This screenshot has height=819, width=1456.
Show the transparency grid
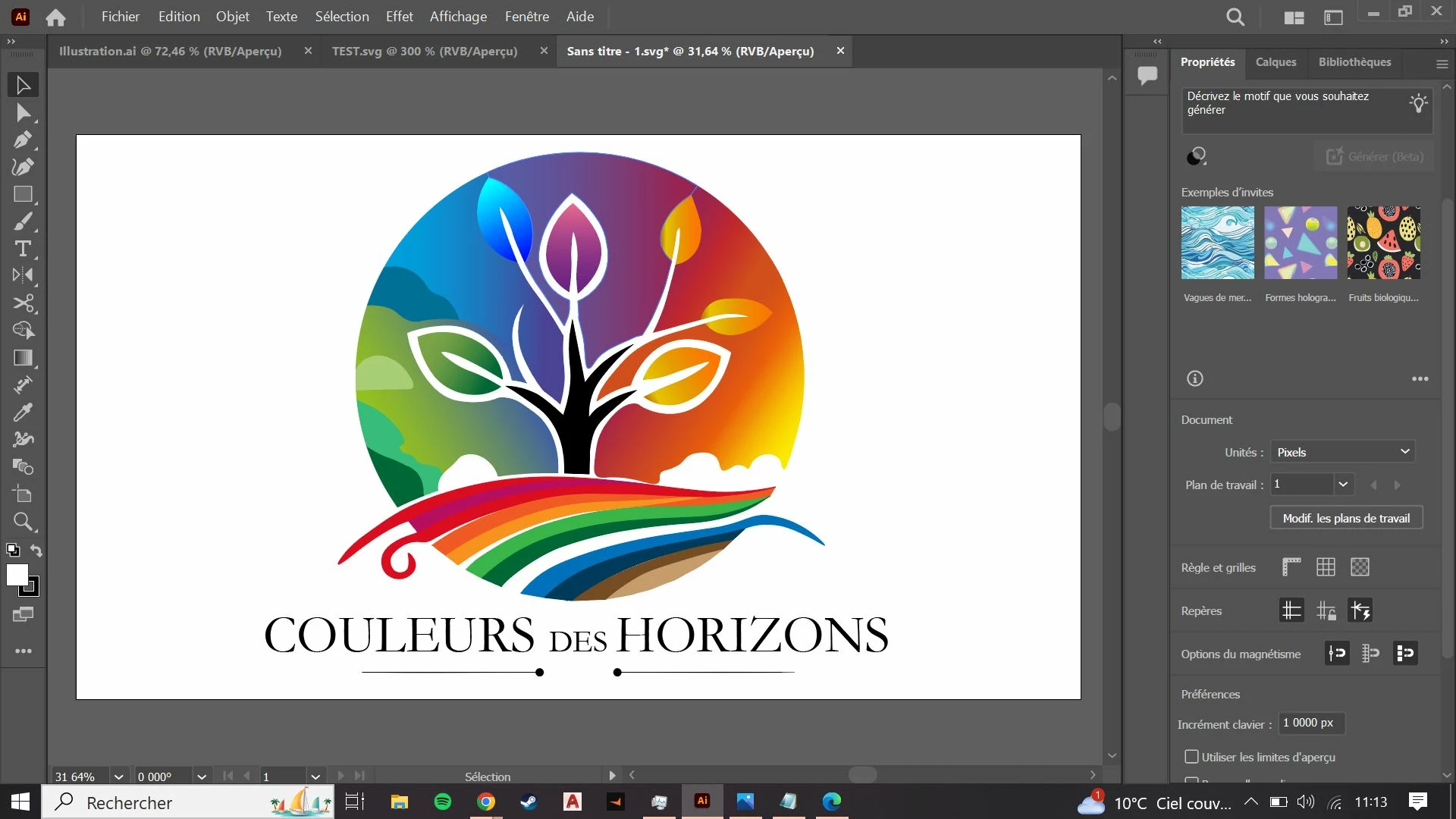pyautogui.click(x=1360, y=567)
